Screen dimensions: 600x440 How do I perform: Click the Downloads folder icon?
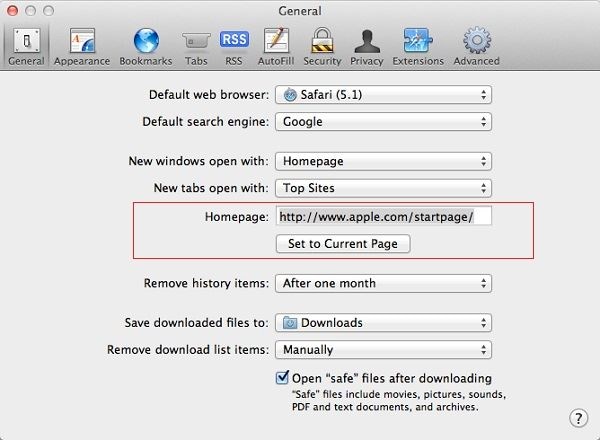click(x=290, y=323)
